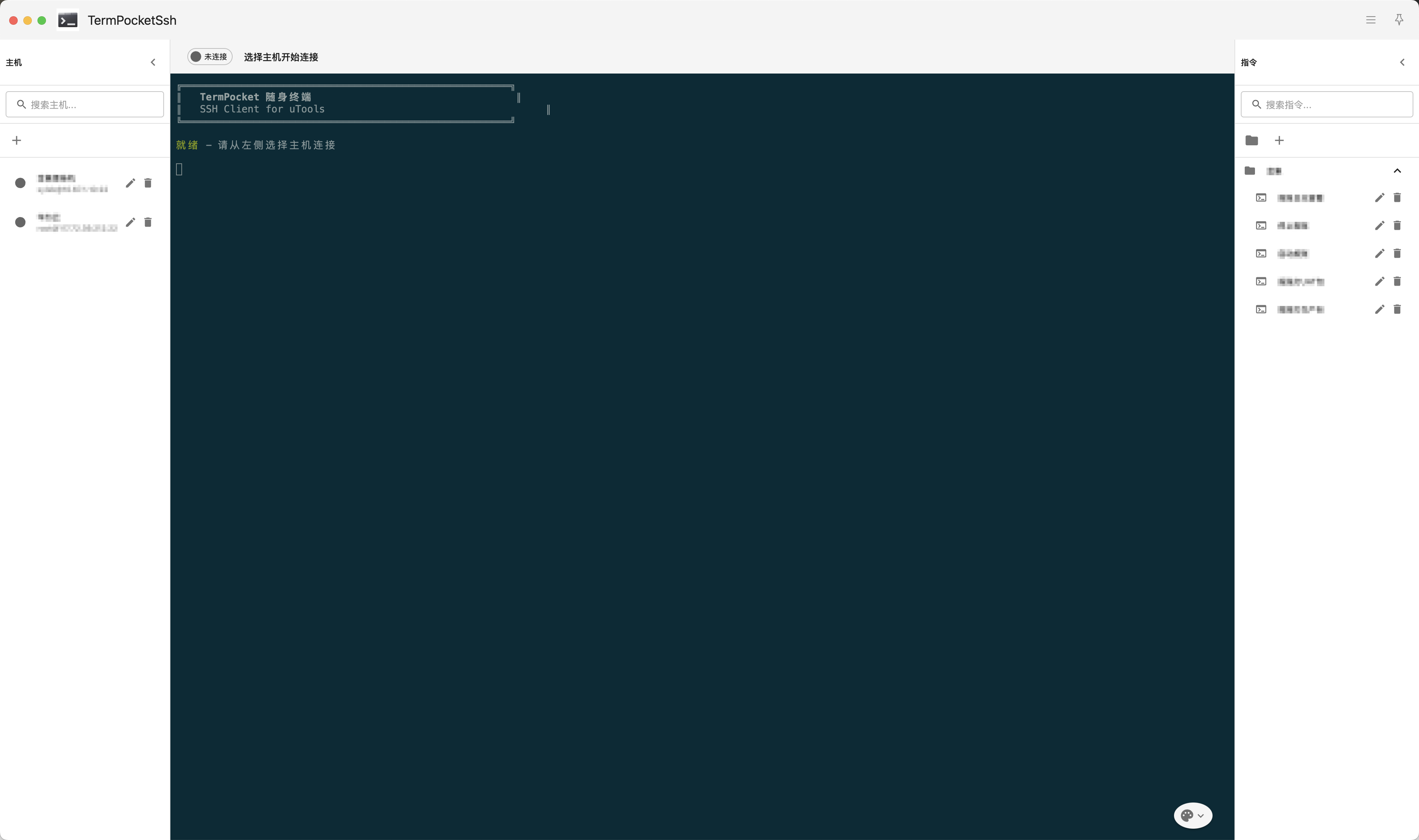Select the second host's status dot
Image resolution: width=1419 pixels, height=840 pixels.
[x=21, y=222]
